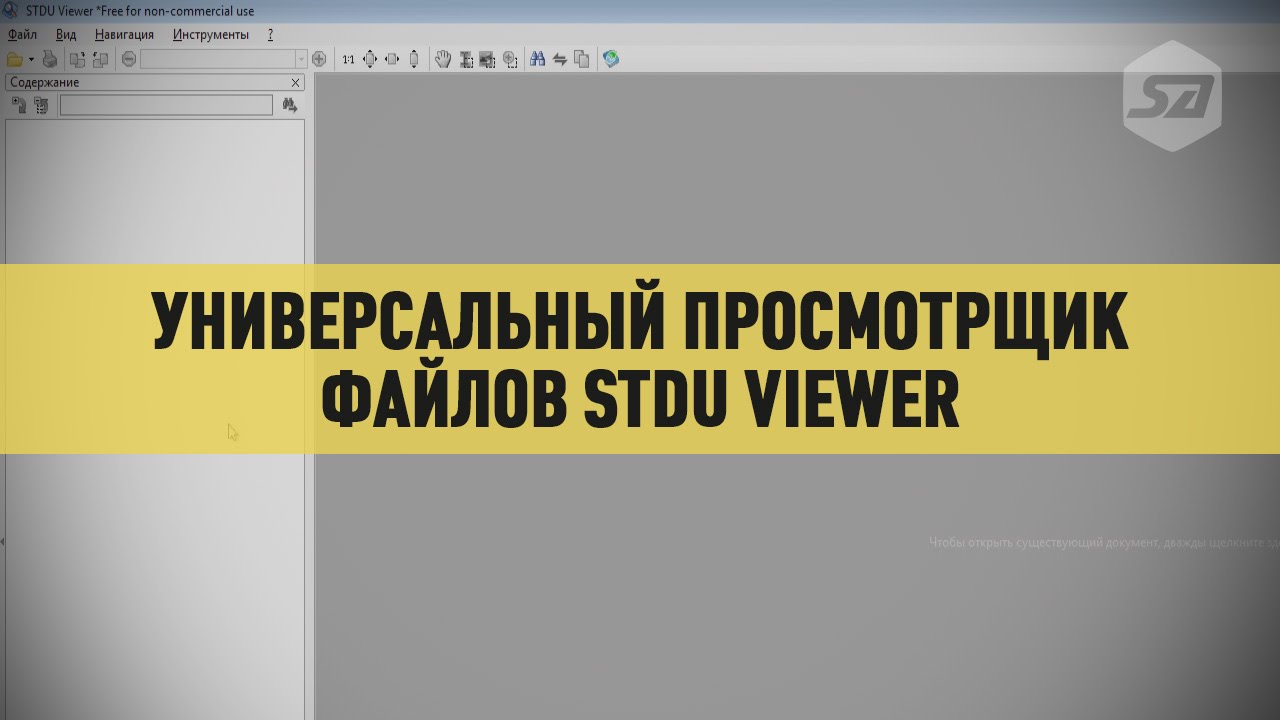The image size is (1280, 720).
Task: Click the globe icon in the toolbar
Action: click(611, 60)
